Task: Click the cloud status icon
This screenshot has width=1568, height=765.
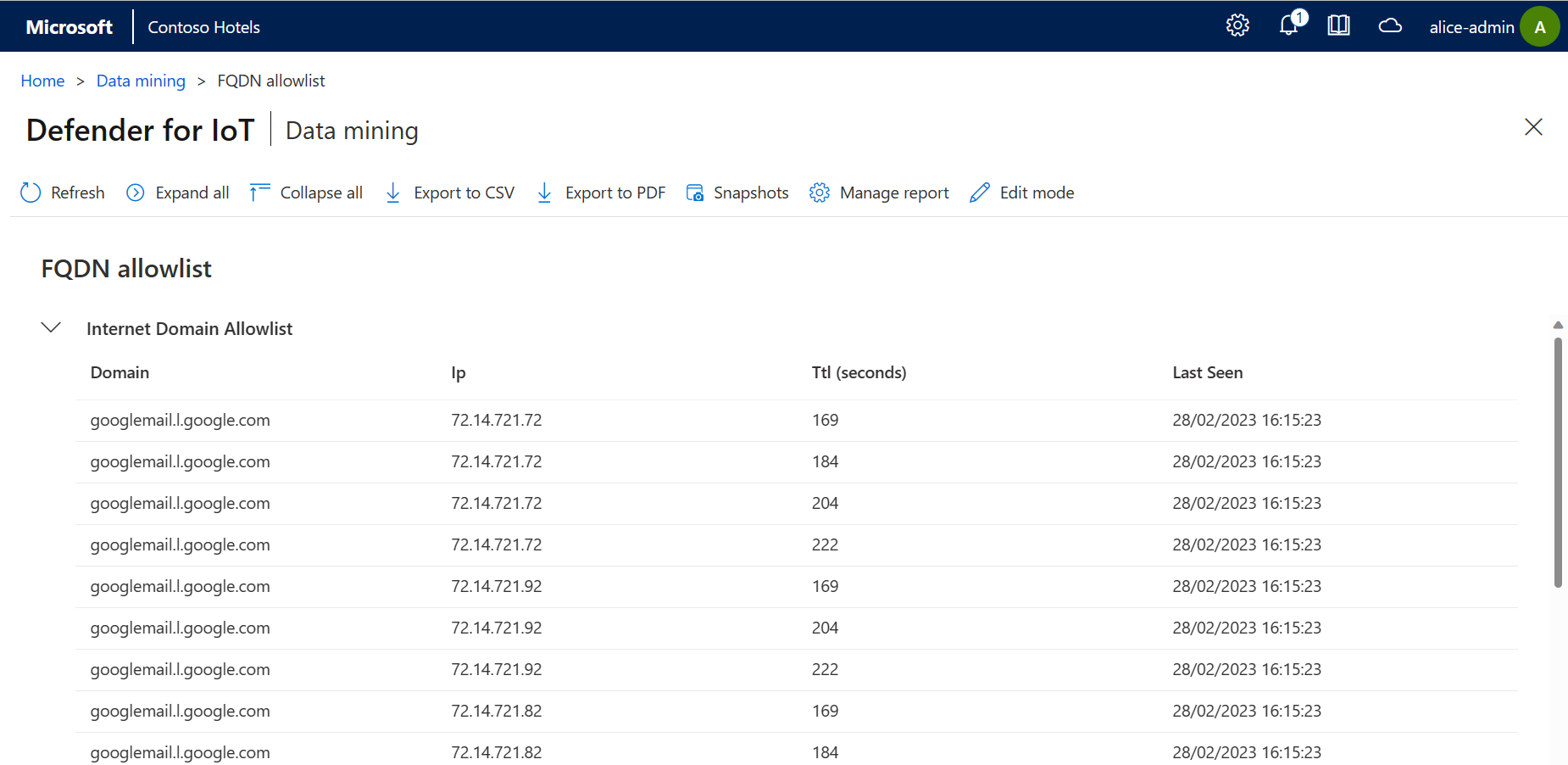Action: [x=1390, y=26]
